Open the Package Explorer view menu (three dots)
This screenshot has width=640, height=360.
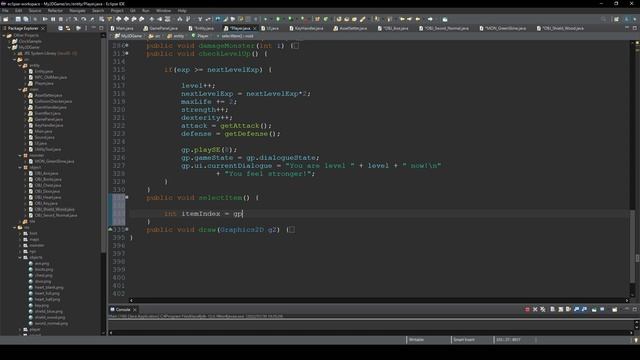[x=86, y=28]
